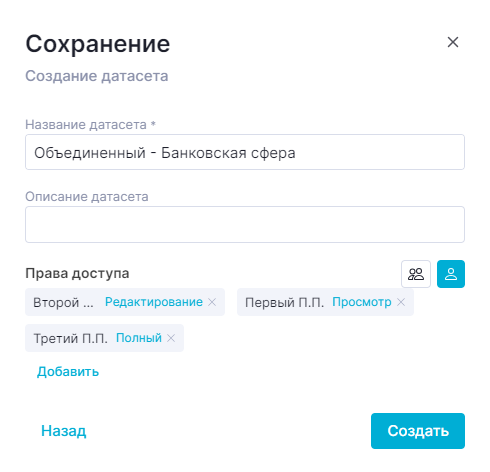Remove Второй user access chip
The image size is (490, 472).
[212, 302]
